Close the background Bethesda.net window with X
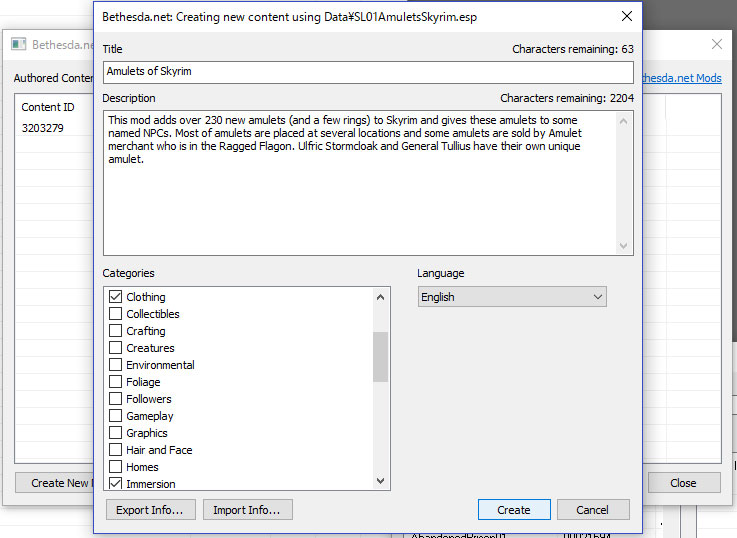 click(717, 44)
